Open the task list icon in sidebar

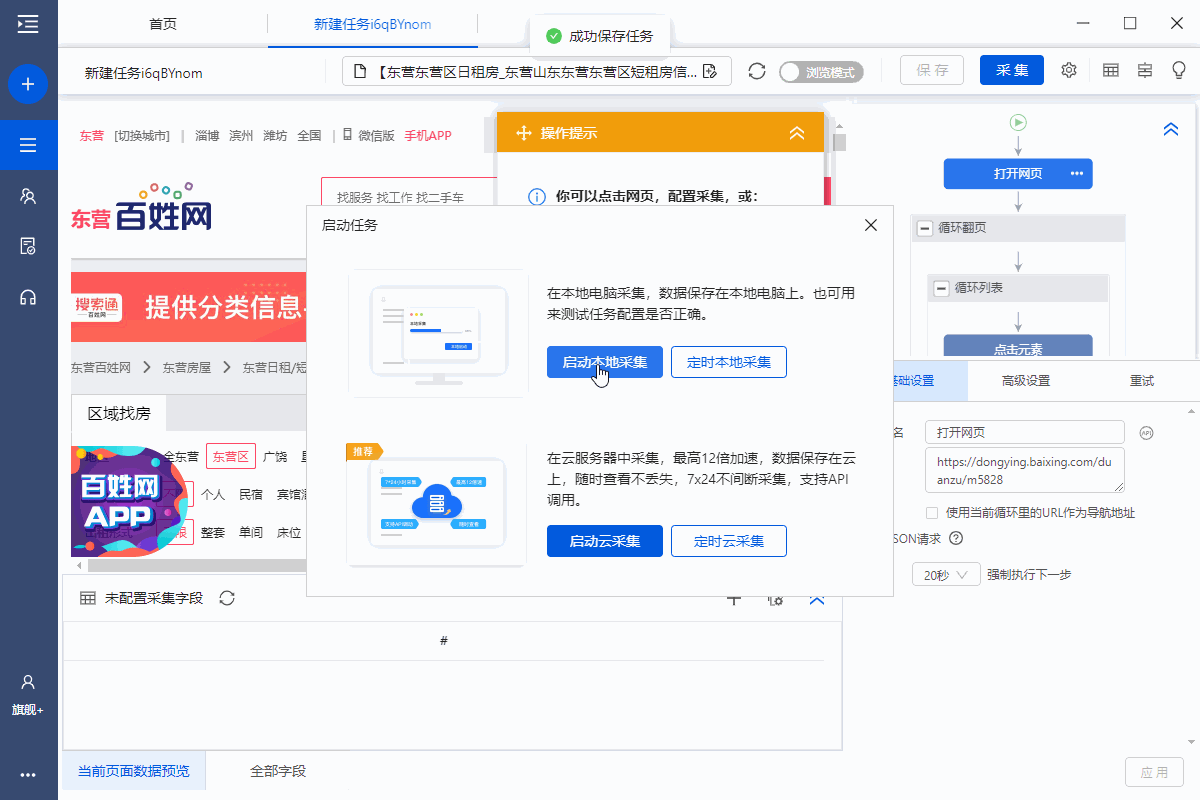tap(28, 145)
